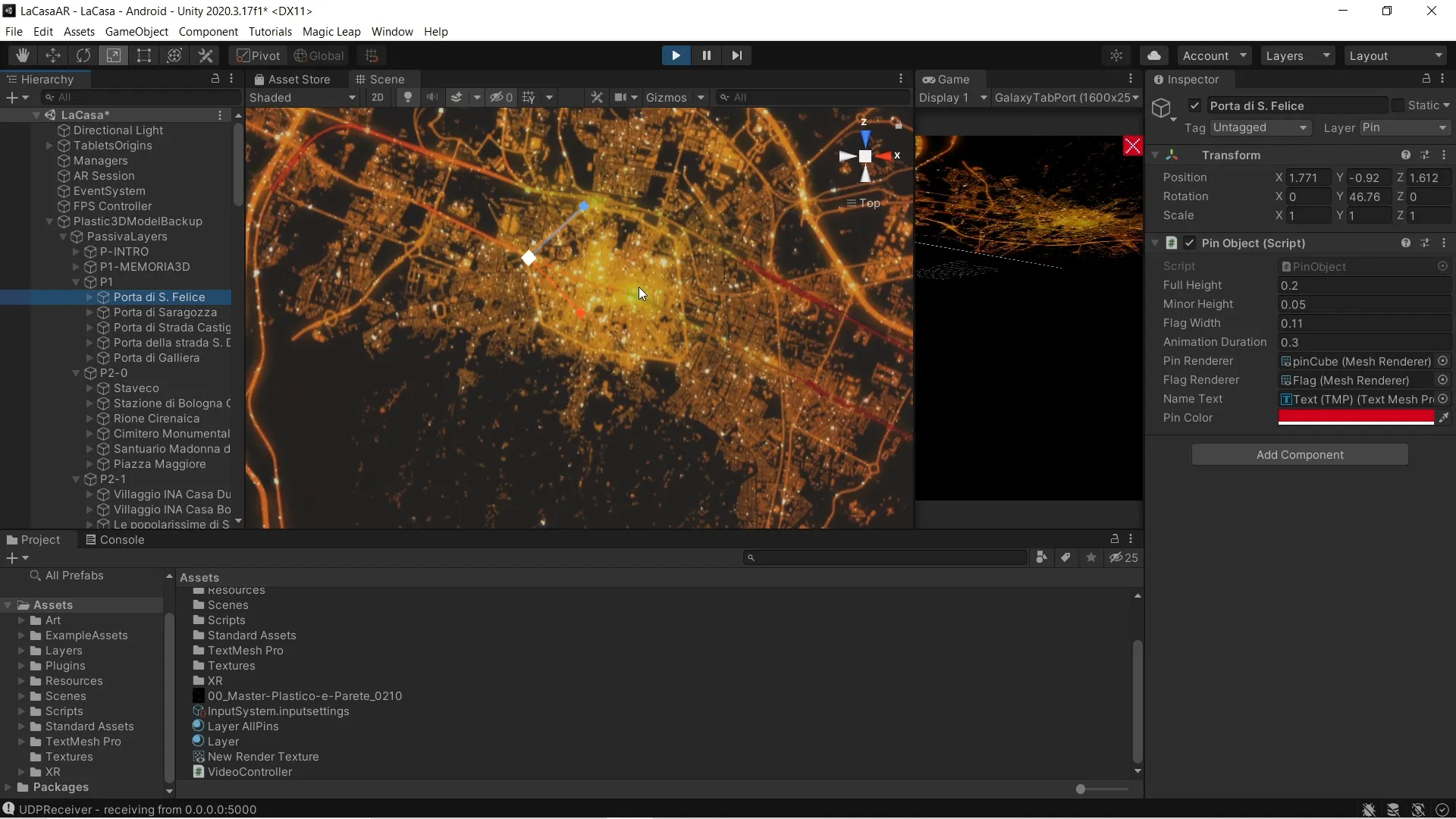Select the Rotate tool
1456x819 pixels.
(x=83, y=55)
